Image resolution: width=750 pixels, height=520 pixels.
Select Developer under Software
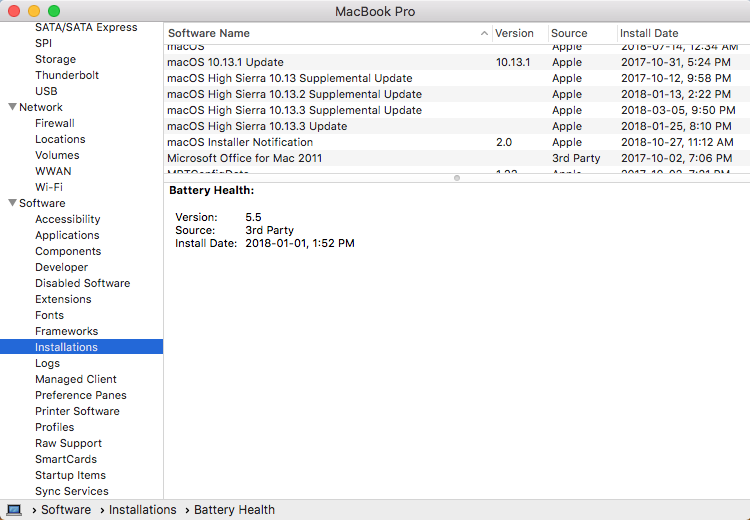61,267
